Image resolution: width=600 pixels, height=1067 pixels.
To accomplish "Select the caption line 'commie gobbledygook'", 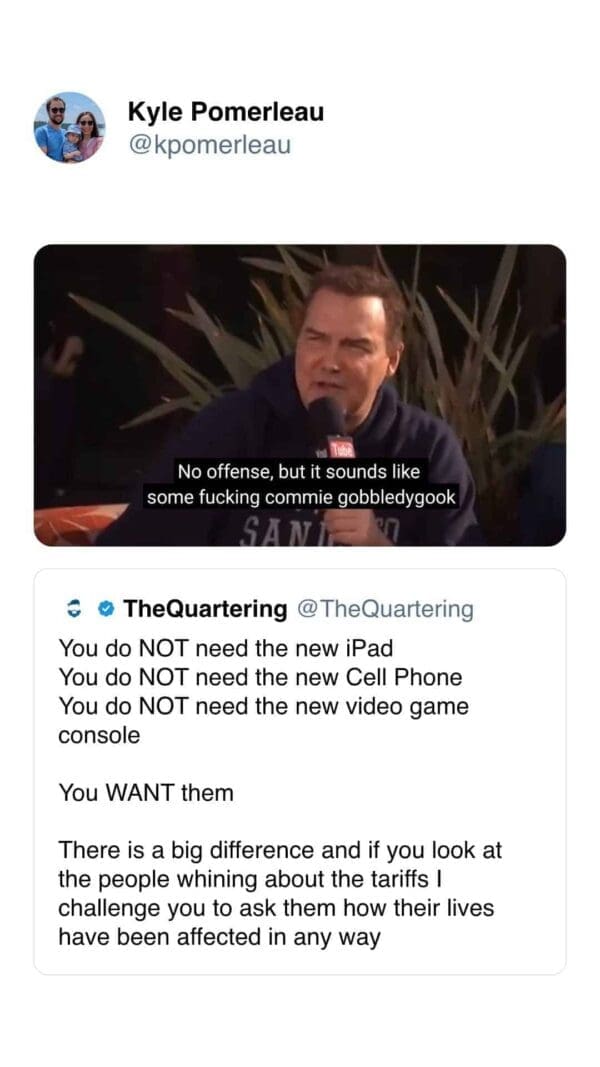I will [x=360, y=497].
